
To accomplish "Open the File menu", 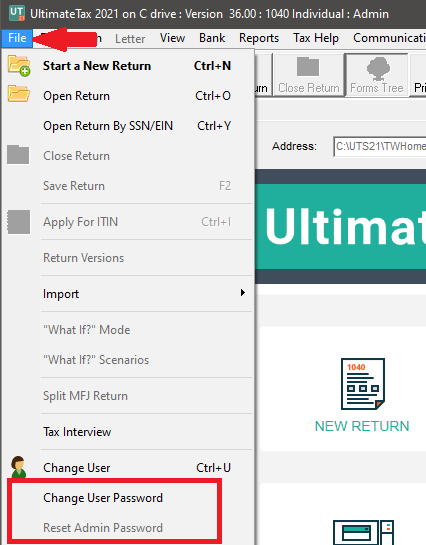I will (x=17, y=38).
